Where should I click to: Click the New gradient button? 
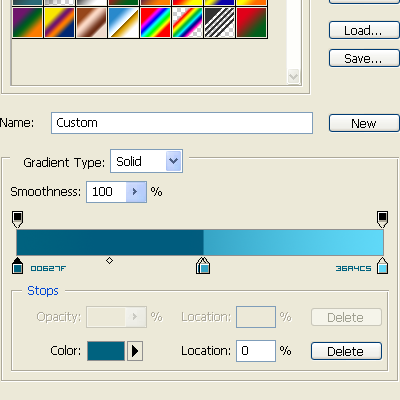tap(364, 123)
